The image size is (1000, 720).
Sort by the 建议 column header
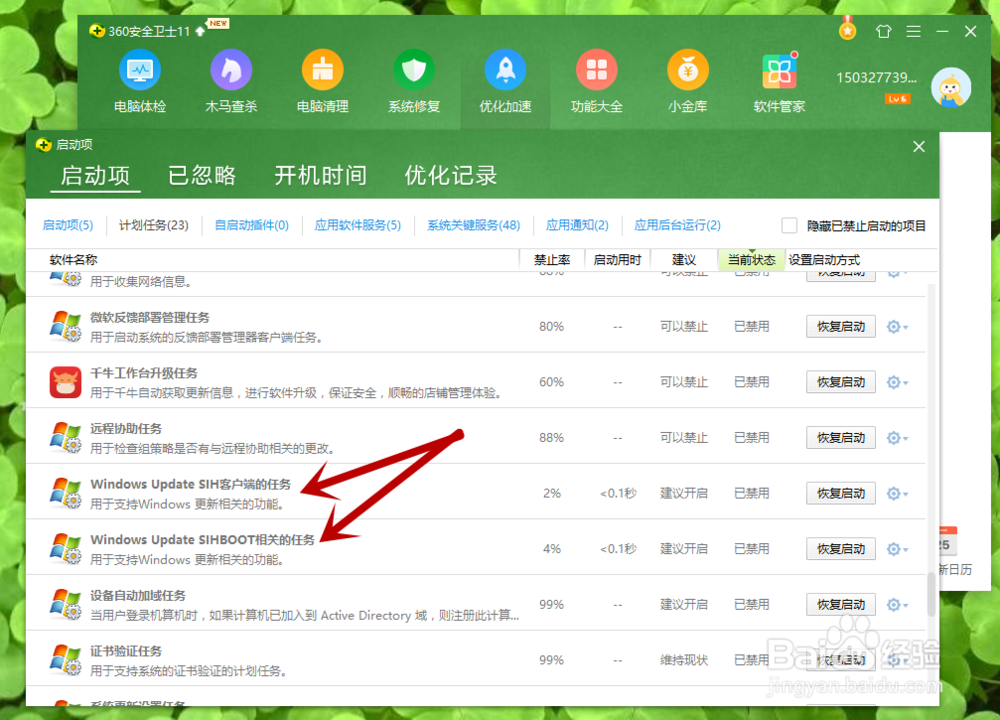pyautogui.click(x=684, y=260)
